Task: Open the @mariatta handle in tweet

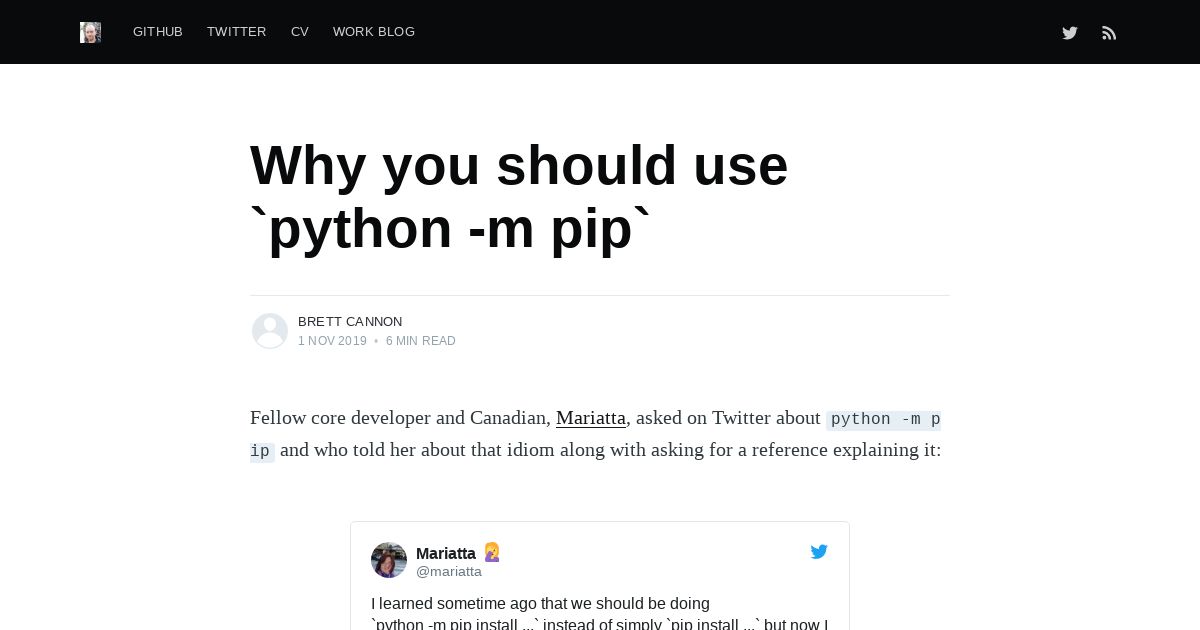Action: point(449,572)
